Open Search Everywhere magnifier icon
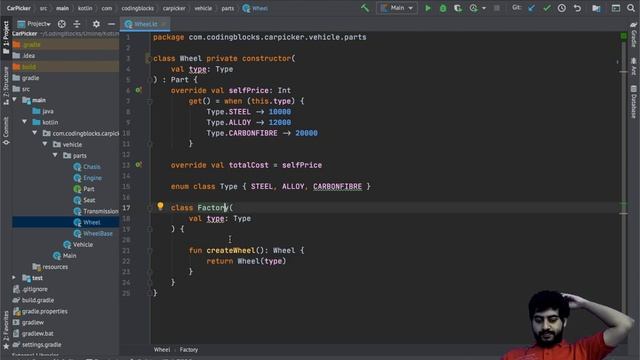Screen dimensions: 640x360 tap(631, 8)
